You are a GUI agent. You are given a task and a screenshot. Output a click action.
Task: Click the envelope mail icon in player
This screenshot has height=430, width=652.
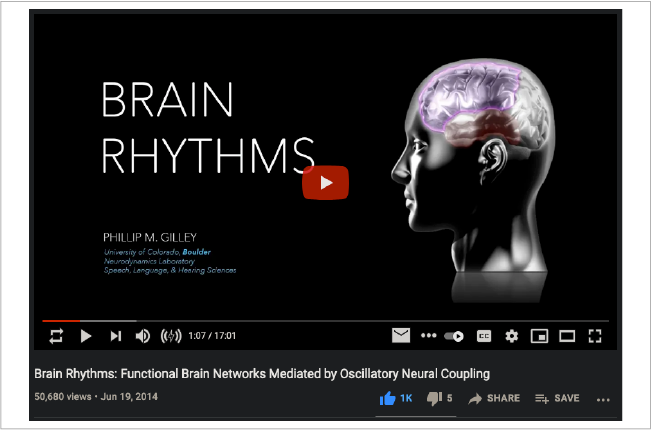(x=400, y=335)
